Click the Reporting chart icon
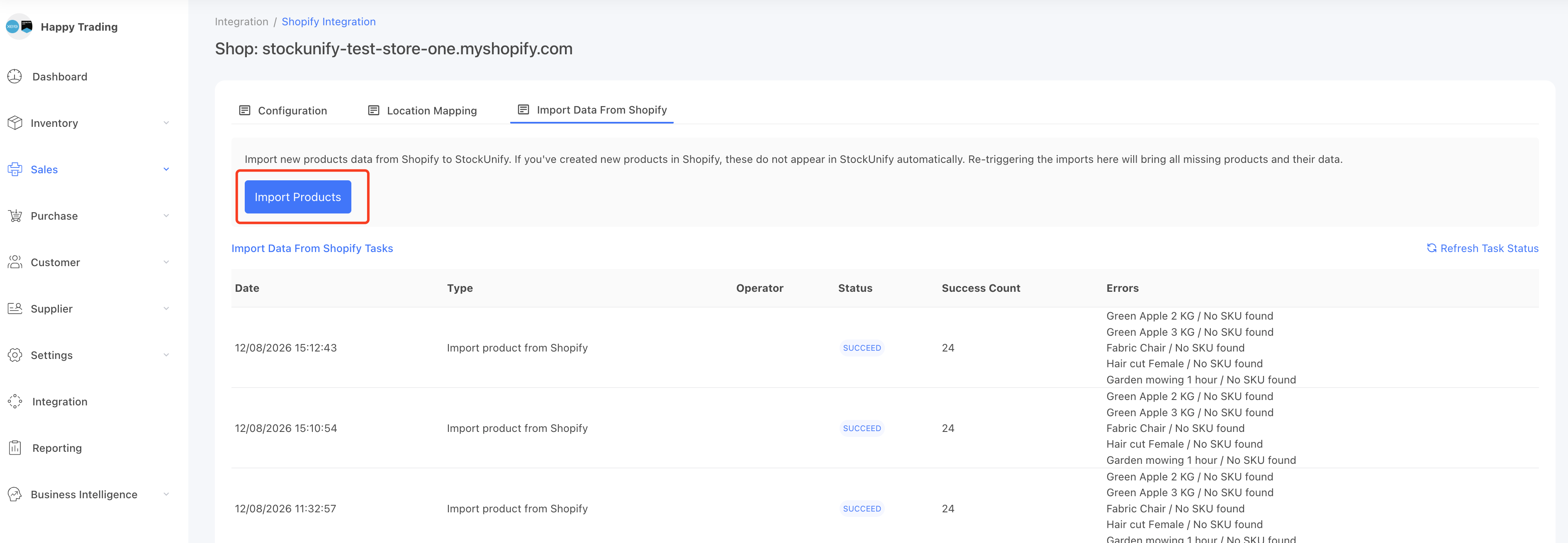Screen dimensions: 1568x543 [x=15, y=448]
